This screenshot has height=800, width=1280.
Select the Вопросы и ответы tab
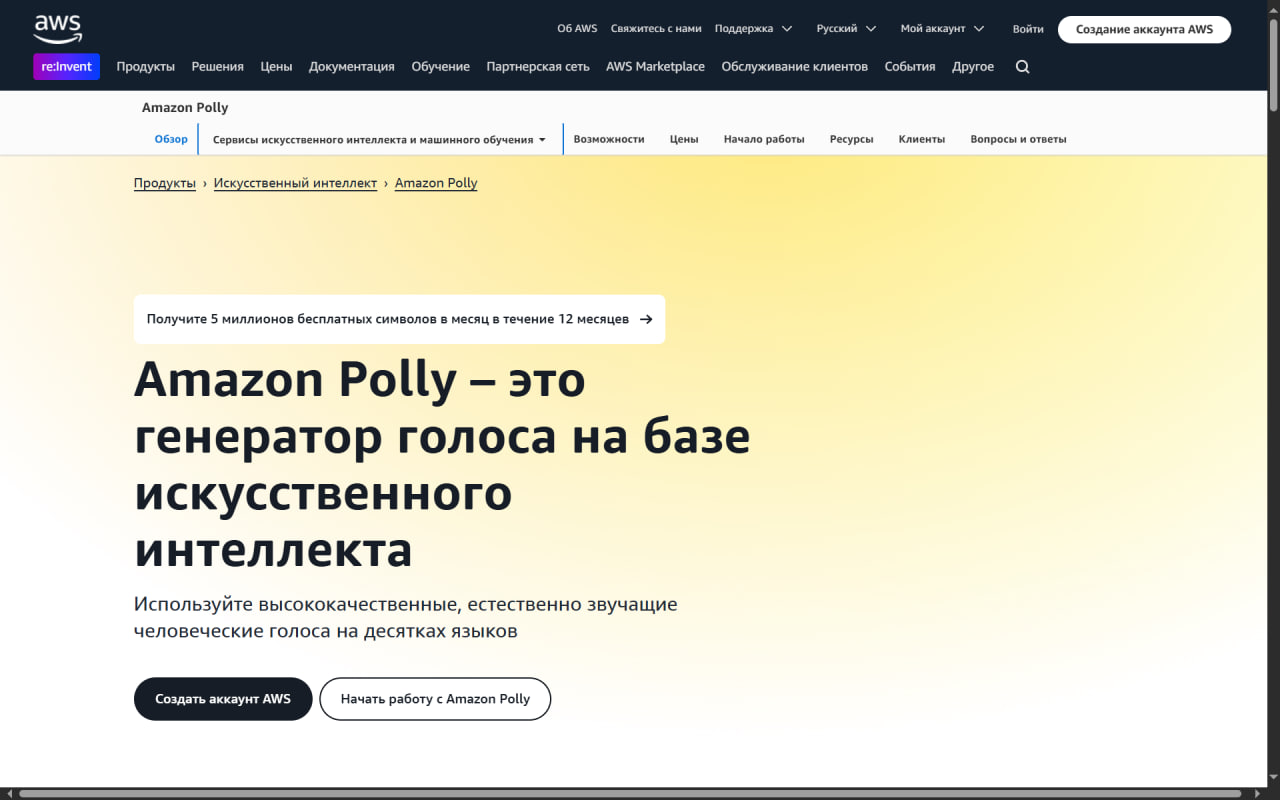click(x=1017, y=140)
